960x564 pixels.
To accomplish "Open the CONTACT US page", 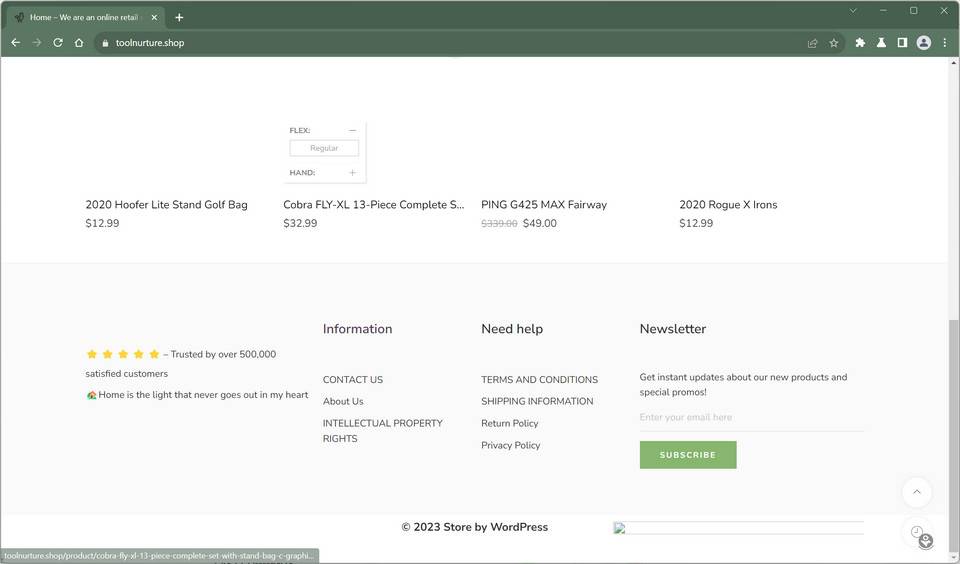I will coord(353,380).
